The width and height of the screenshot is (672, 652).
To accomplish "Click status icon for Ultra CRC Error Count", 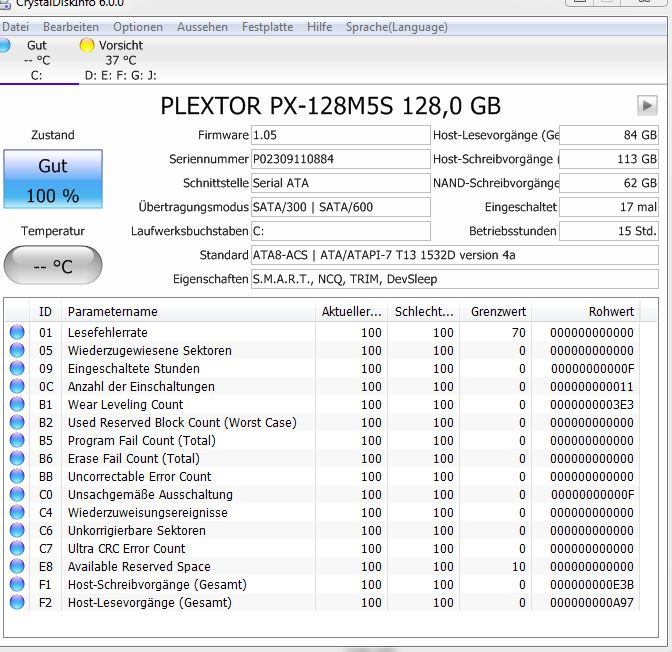I will click(17, 548).
